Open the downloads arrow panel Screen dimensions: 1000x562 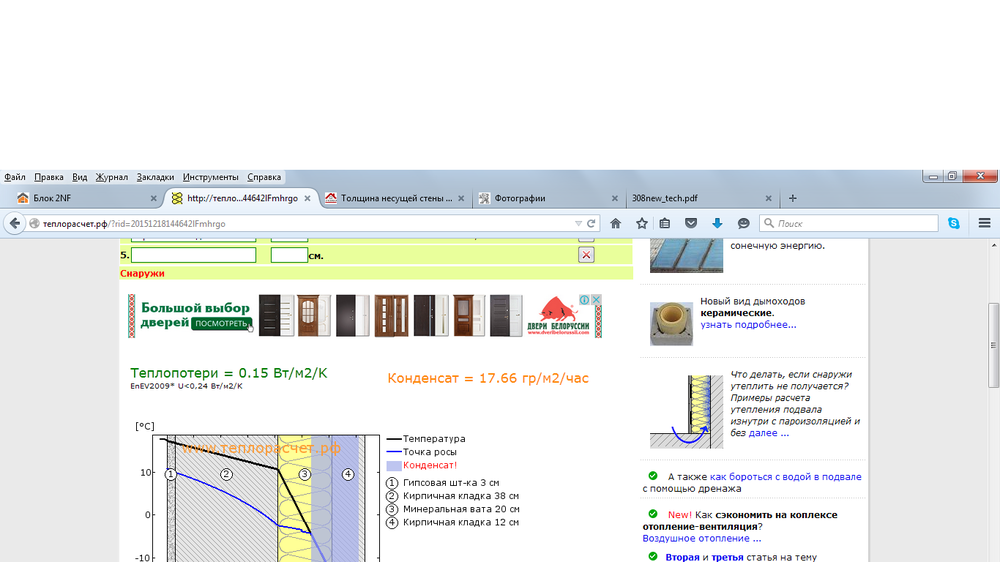coord(717,224)
